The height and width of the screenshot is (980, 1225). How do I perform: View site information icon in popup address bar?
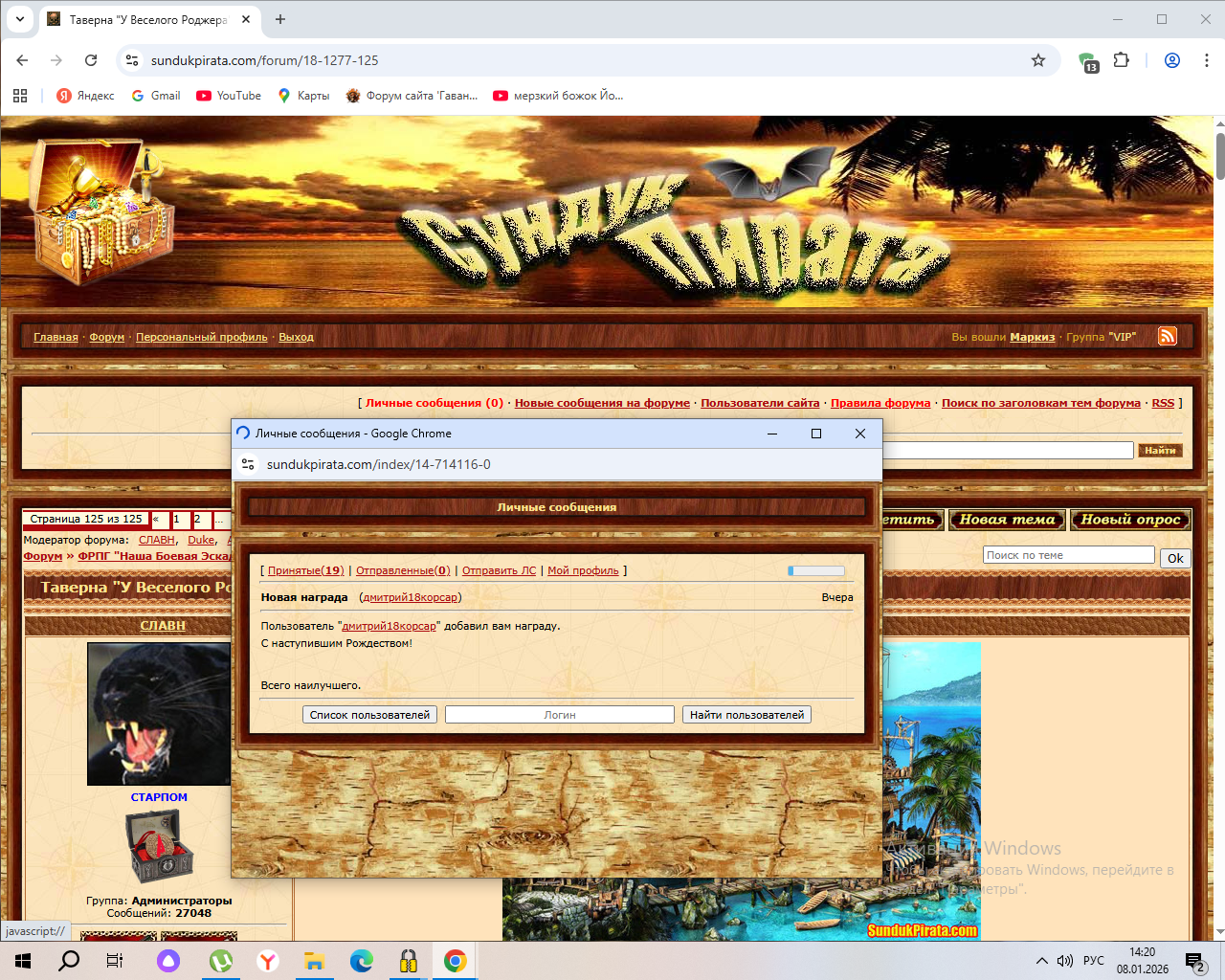coord(248,464)
